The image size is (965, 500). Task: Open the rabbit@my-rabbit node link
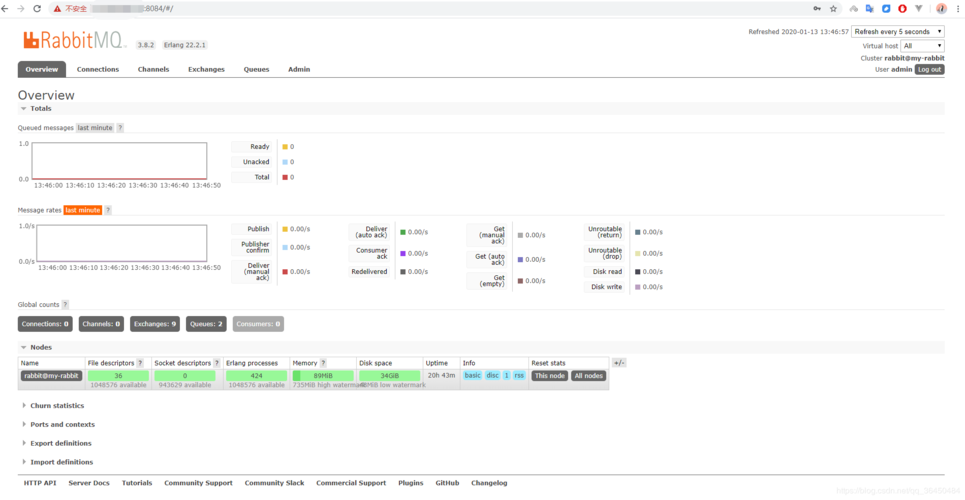[x=51, y=376]
